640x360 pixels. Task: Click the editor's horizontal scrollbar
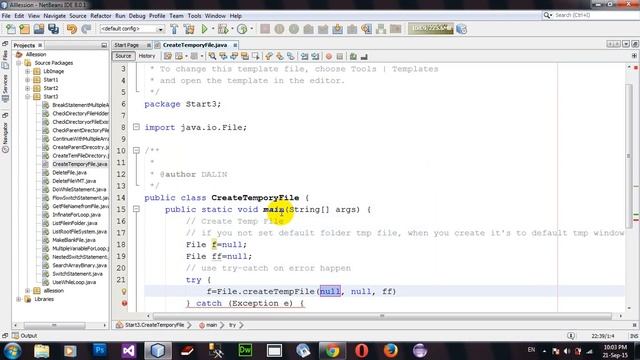tap(382, 316)
